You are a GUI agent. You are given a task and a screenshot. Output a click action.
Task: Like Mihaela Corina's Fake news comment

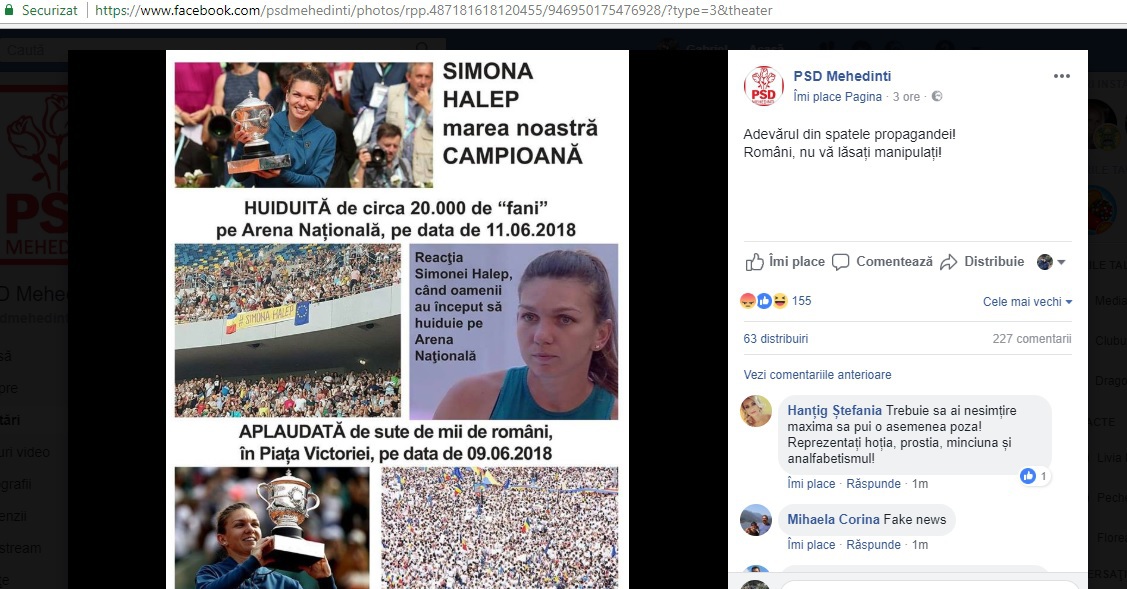point(811,545)
